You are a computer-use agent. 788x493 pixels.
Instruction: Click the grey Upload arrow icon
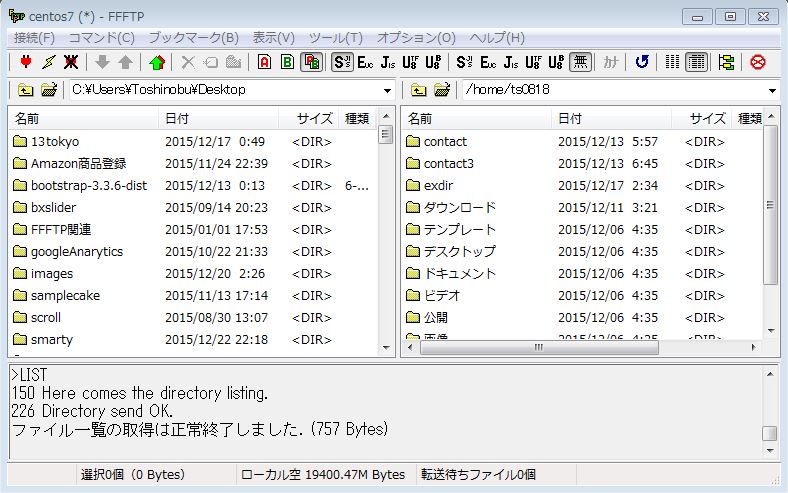tap(125, 62)
